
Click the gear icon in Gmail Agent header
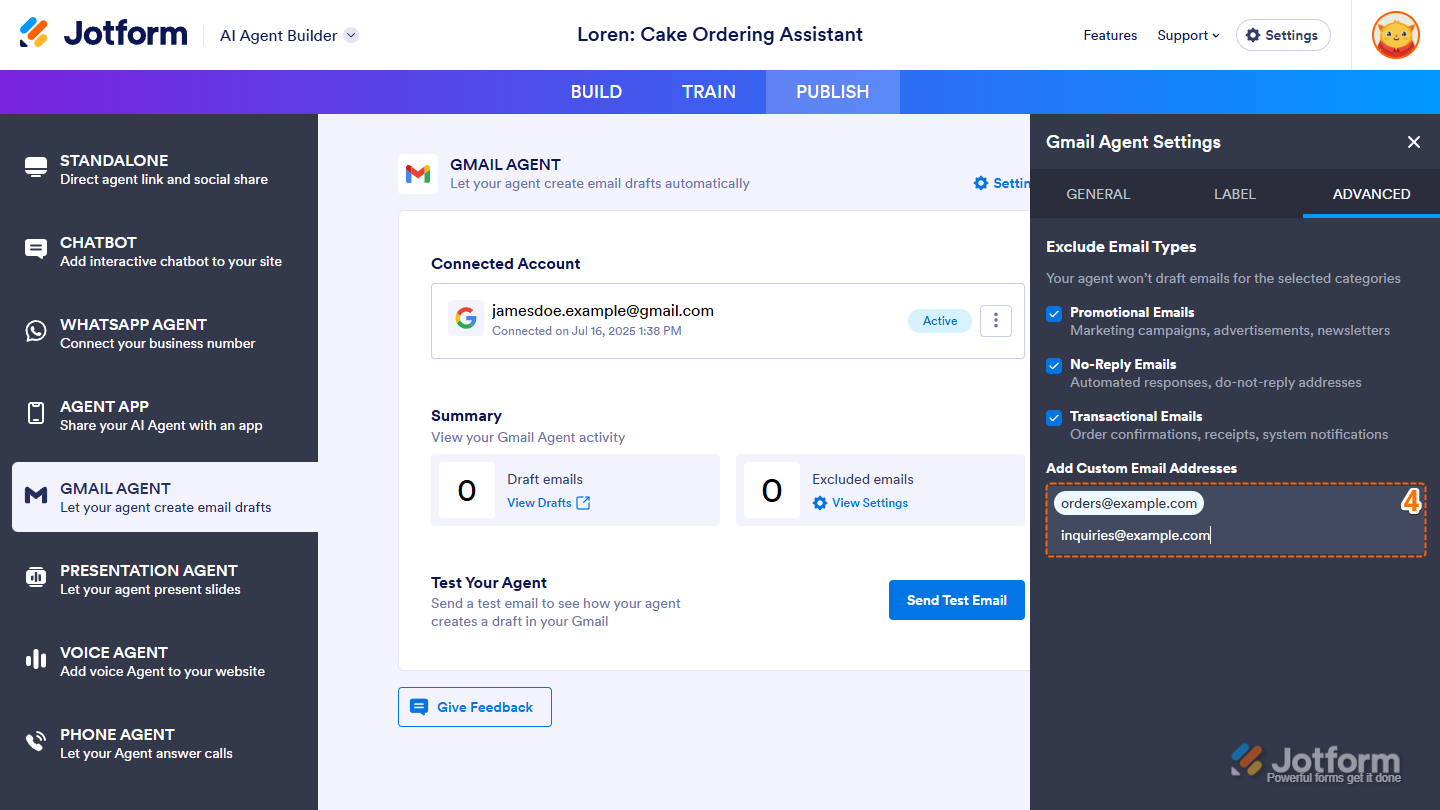click(981, 183)
